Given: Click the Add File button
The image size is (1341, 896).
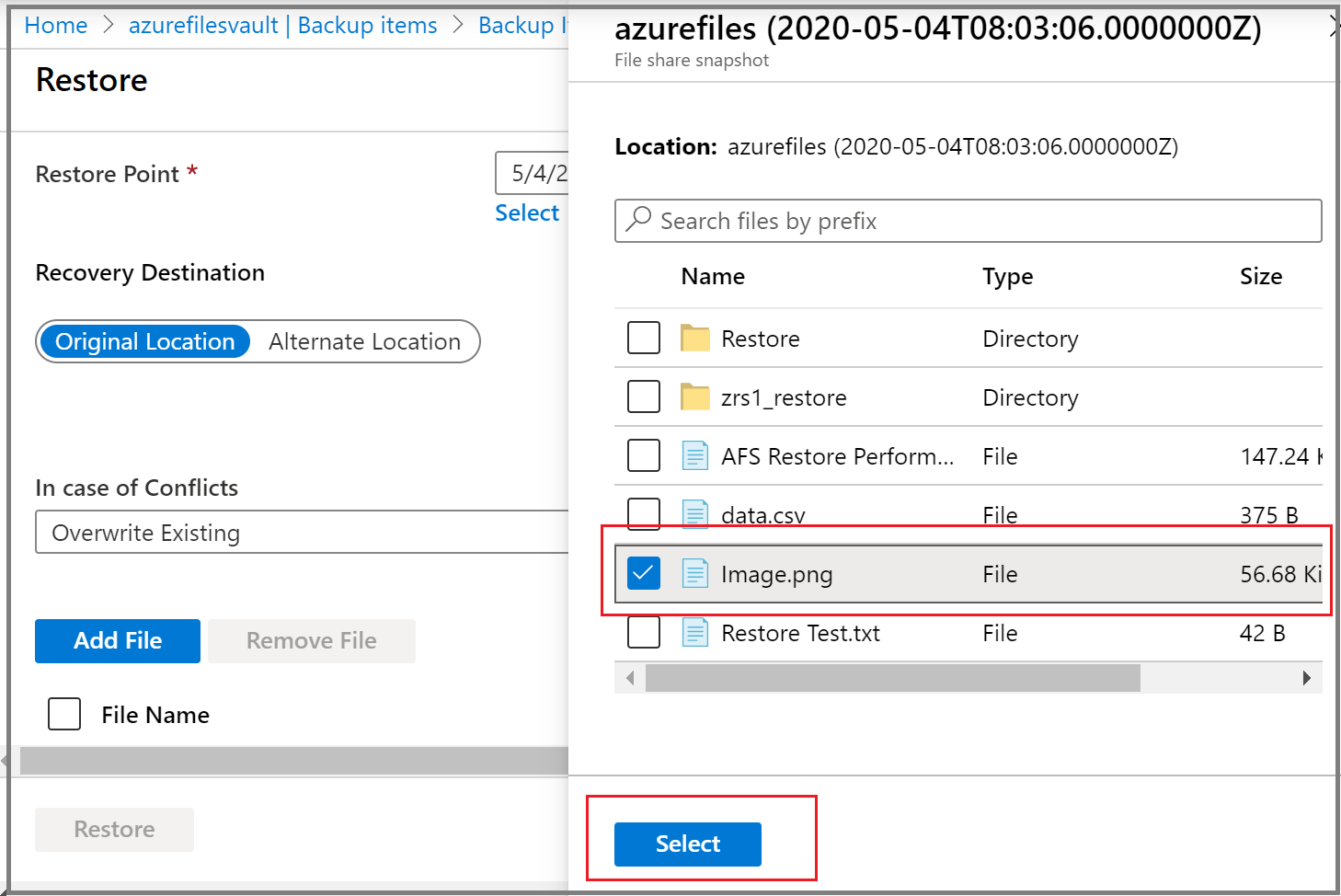Looking at the screenshot, I should pos(117,640).
